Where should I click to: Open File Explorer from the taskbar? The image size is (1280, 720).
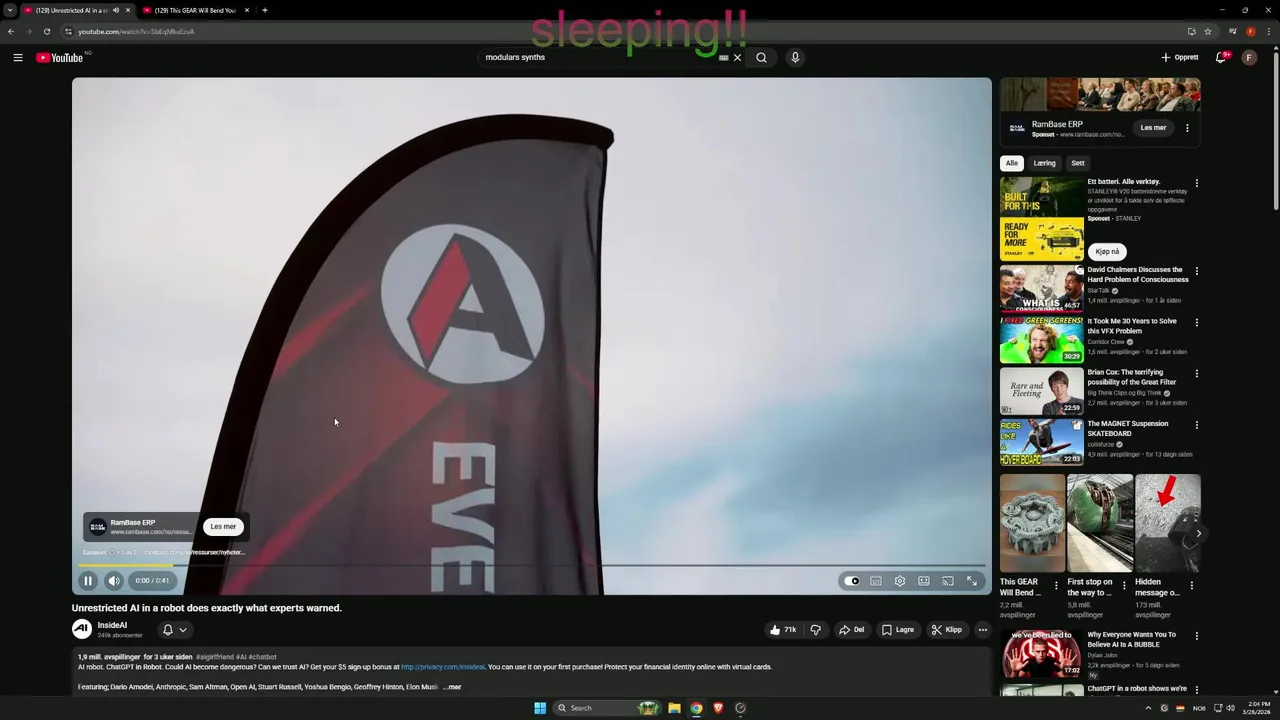pyautogui.click(x=674, y=708)
